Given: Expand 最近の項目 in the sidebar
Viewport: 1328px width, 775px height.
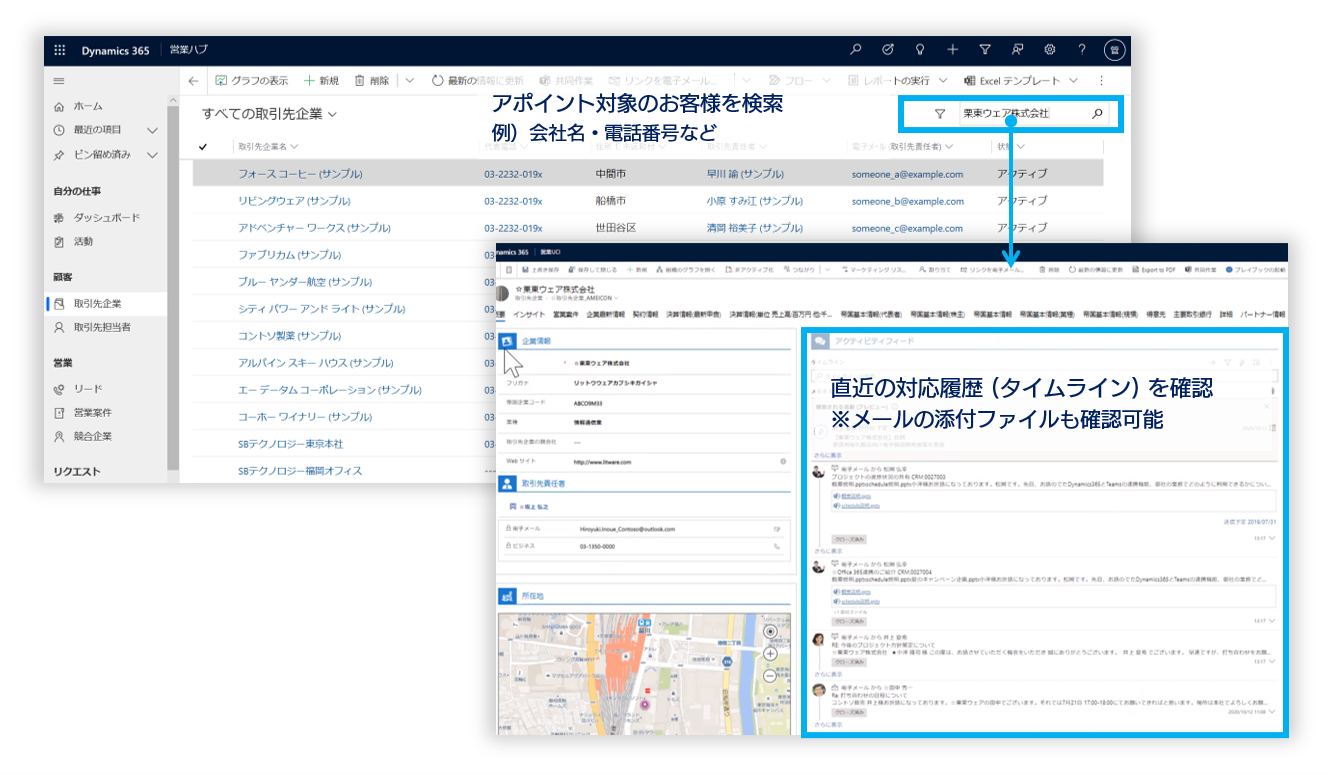Looking at the screenshot, I should [x=153, y=130].
